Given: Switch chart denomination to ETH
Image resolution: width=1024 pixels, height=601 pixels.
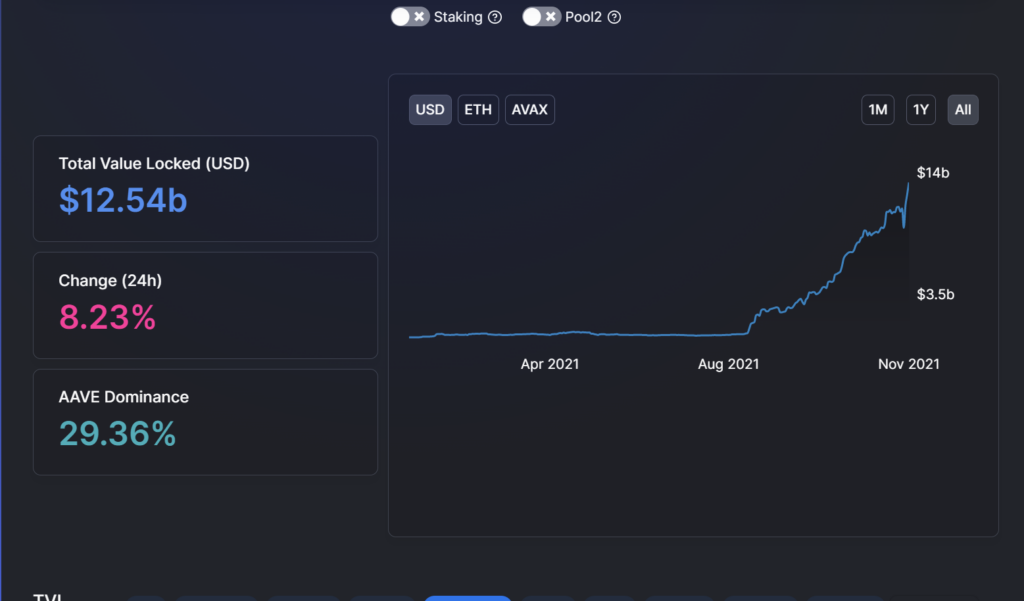Looking at the screenshot, I should click(478, 110).
